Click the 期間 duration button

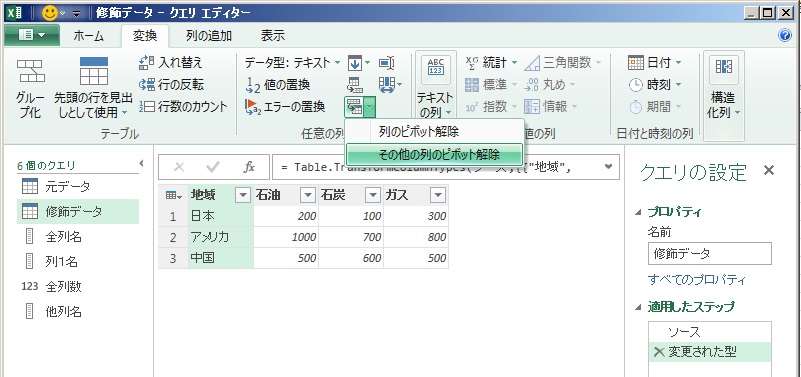655,107
